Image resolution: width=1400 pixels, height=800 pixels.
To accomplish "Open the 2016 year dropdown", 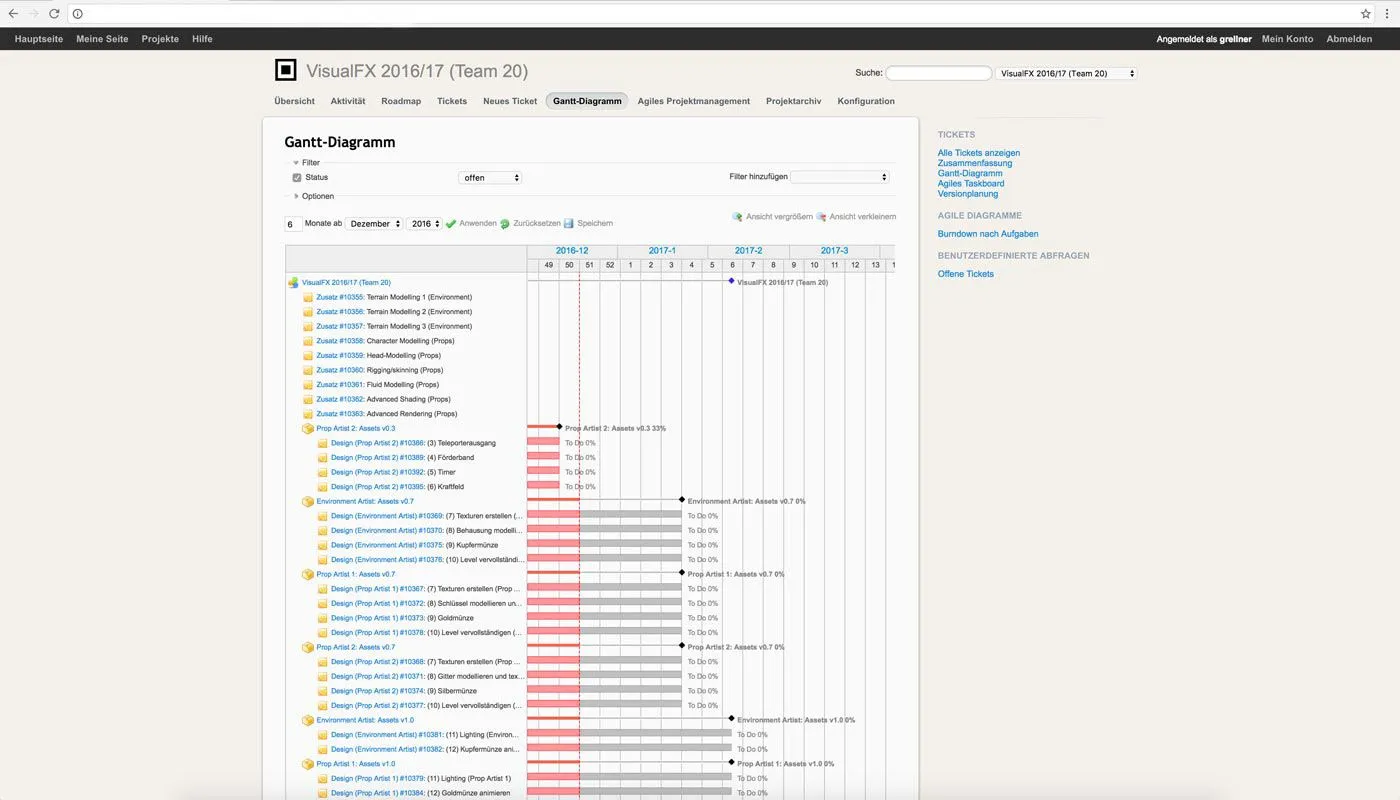I will pos(424,224).
